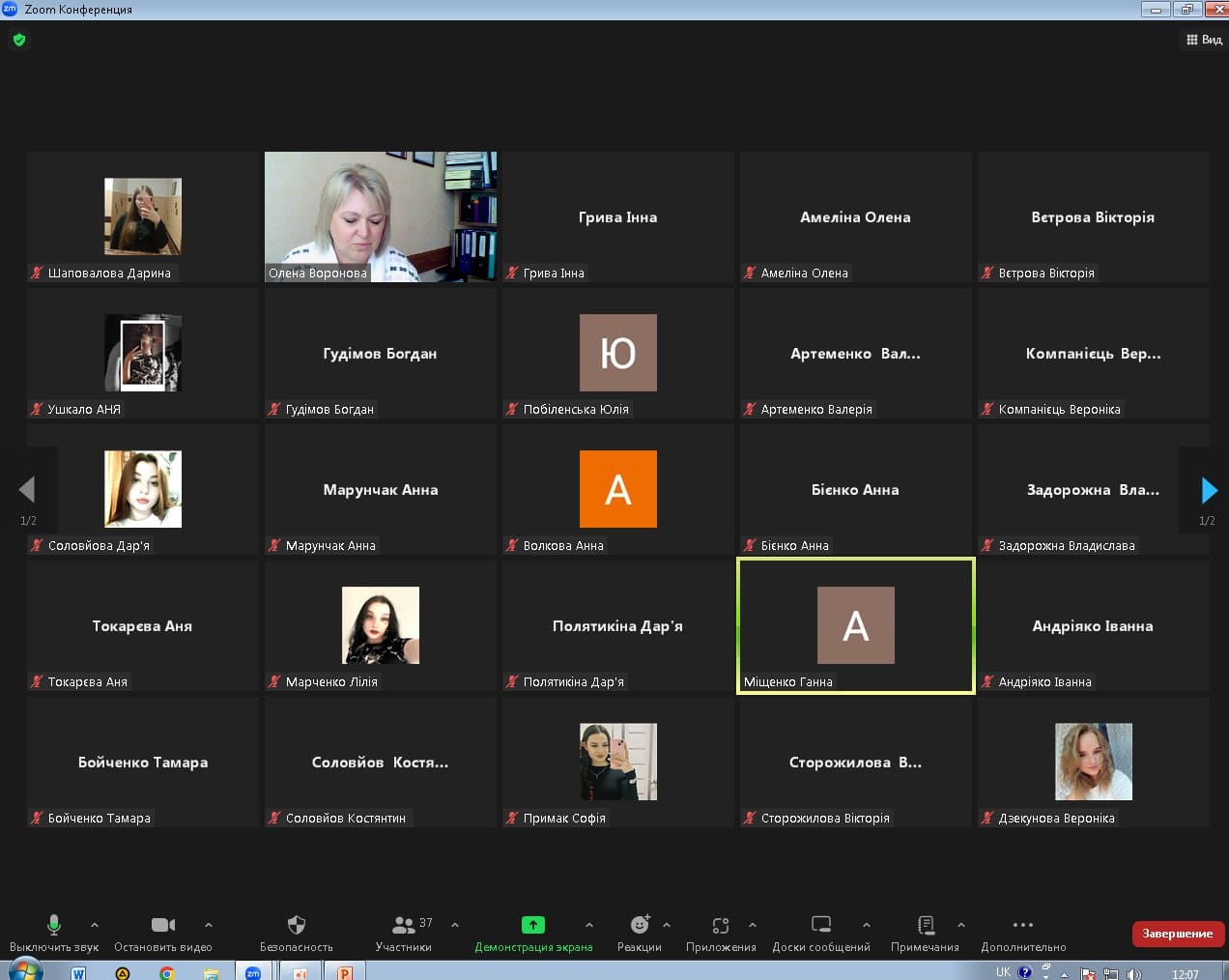The height and width of the screenshot is (980, 1229).
Task: Click the green encryption shield icon
Action: 19,40
